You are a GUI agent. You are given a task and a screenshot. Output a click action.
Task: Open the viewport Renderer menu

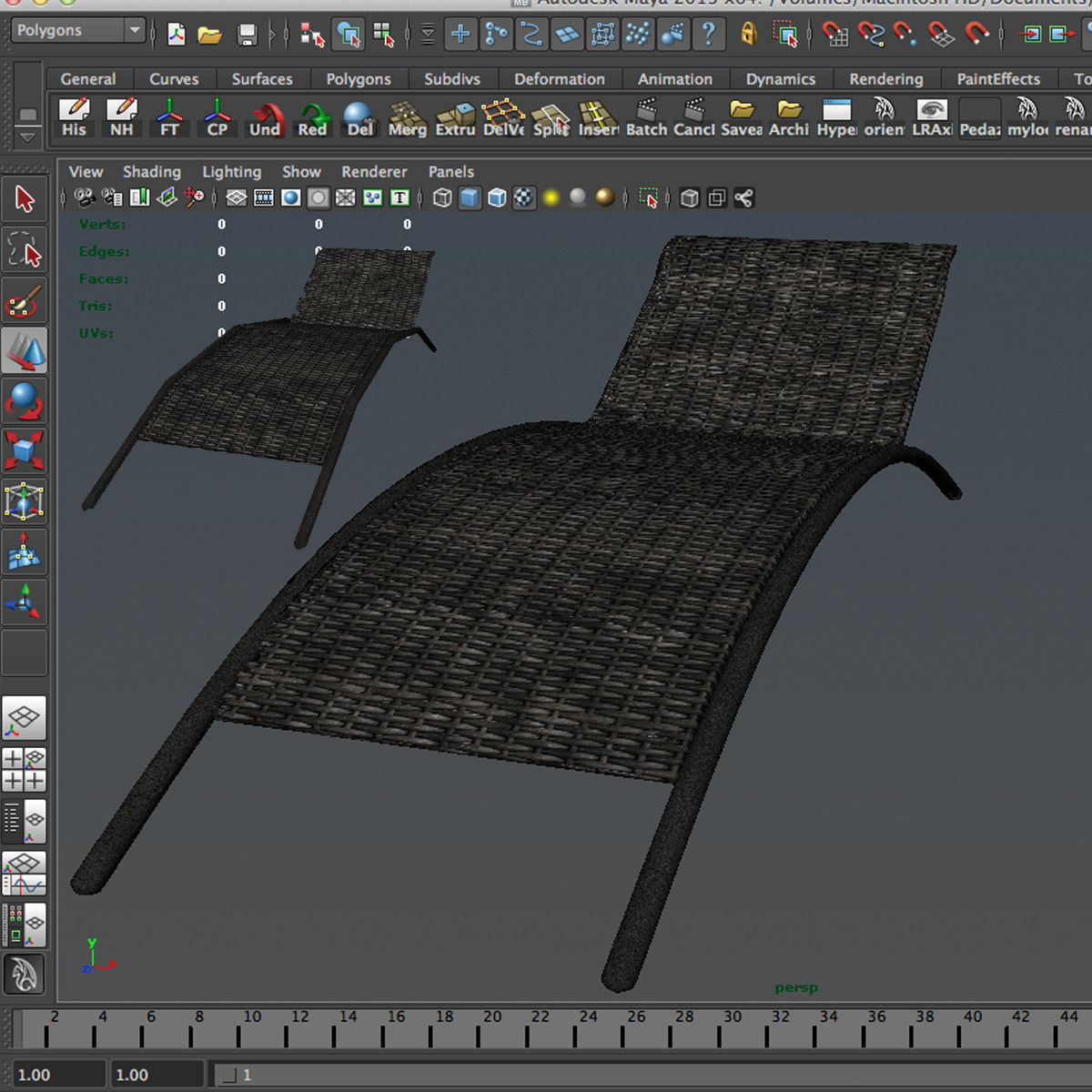point(374,171)
